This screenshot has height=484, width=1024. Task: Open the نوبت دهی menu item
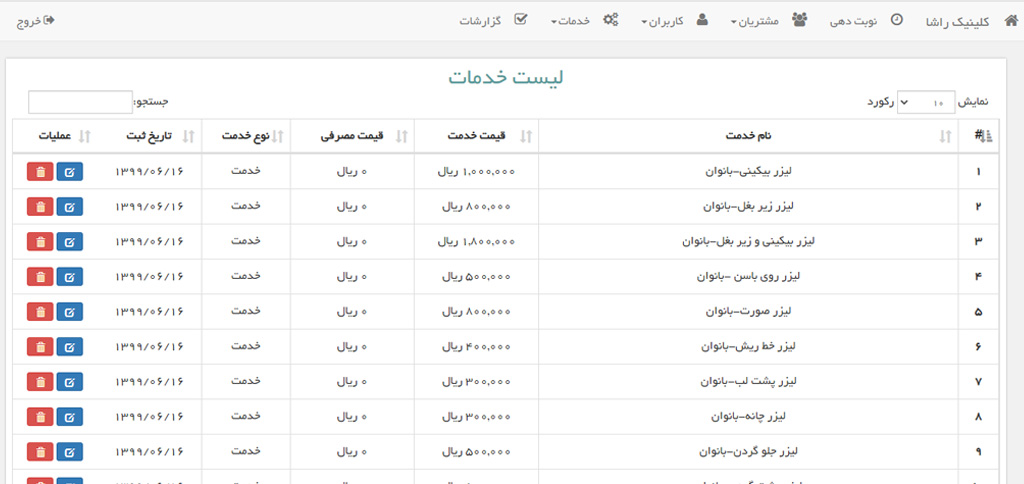(854, 21)
